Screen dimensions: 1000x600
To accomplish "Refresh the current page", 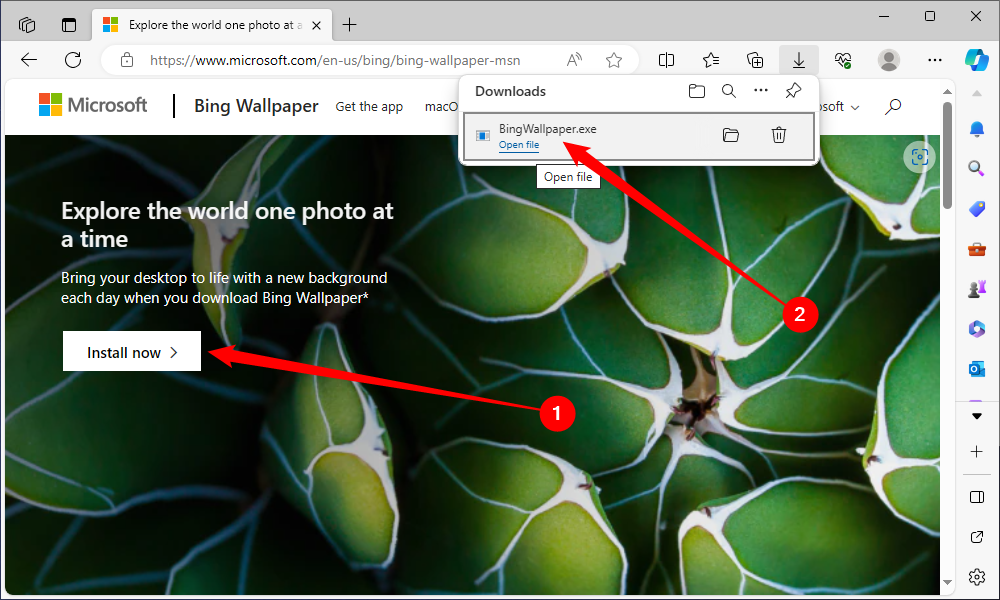I will [x=73, y=60].
